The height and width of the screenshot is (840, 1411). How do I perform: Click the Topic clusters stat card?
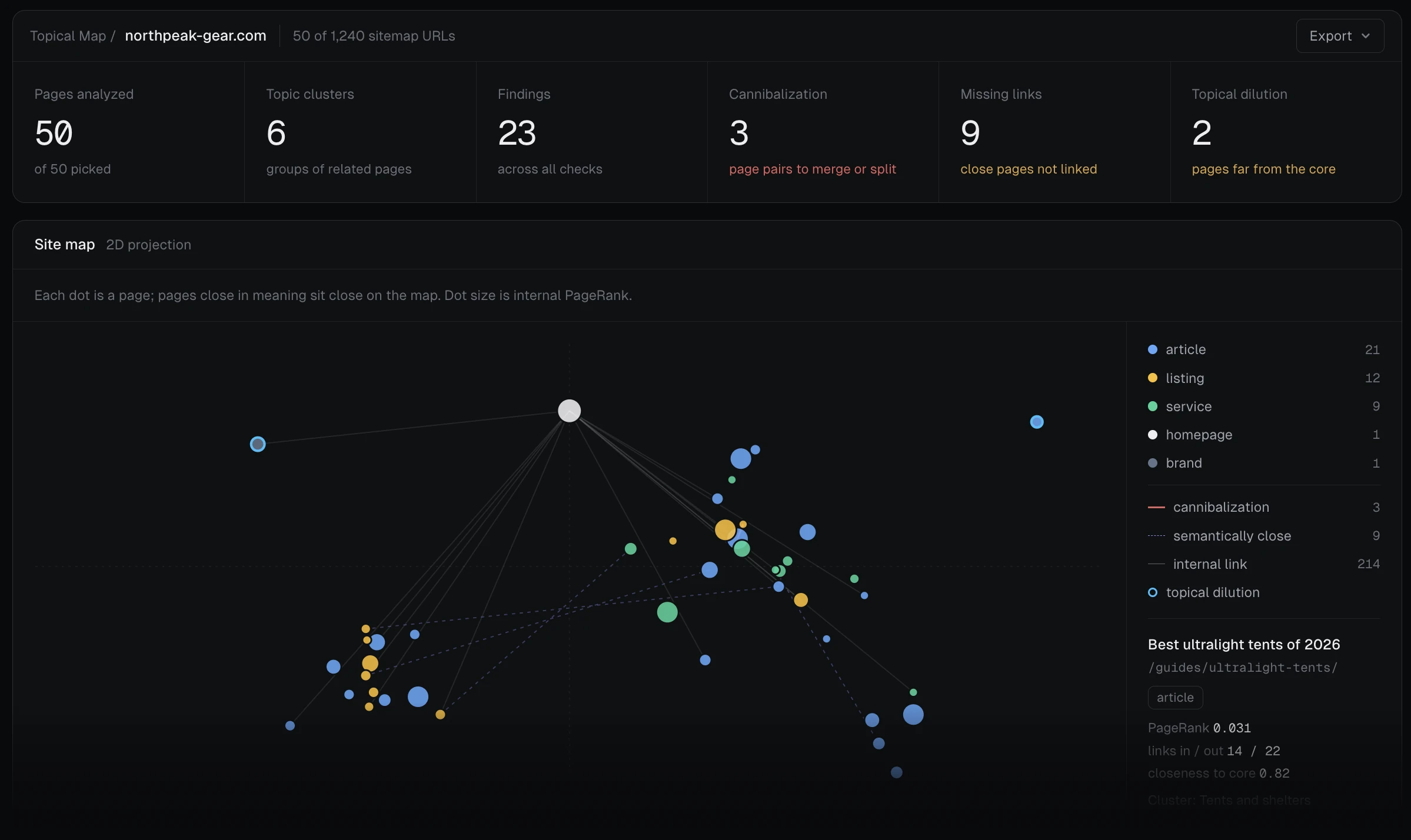(360, 132)
